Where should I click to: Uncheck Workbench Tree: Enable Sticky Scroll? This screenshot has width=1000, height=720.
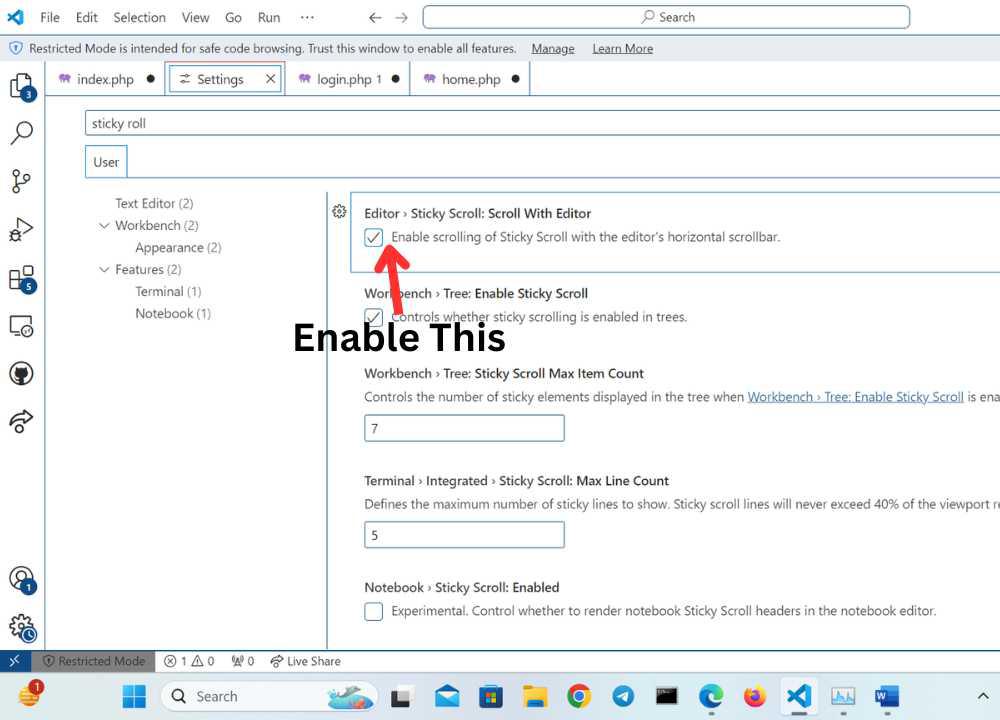(x=373, y=316)
